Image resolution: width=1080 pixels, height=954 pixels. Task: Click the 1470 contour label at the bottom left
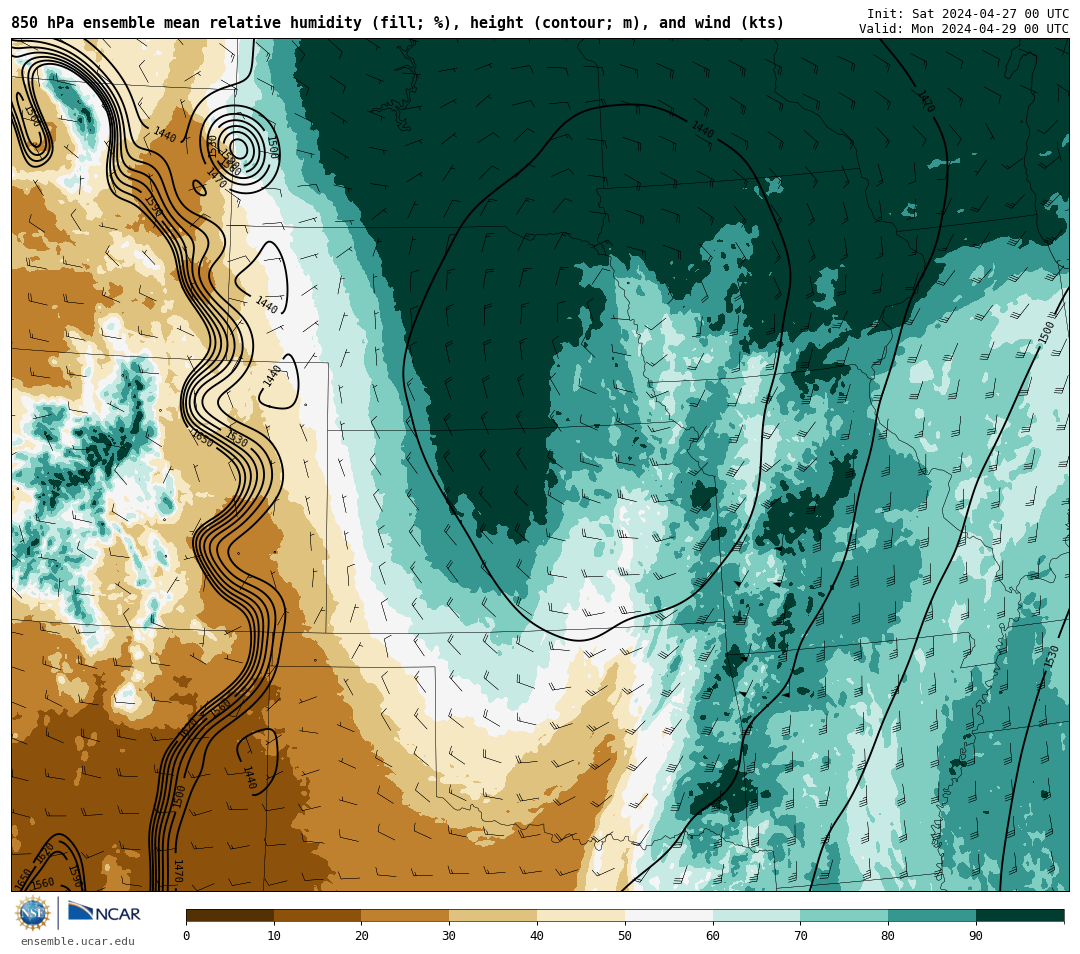tap(178, 871)
